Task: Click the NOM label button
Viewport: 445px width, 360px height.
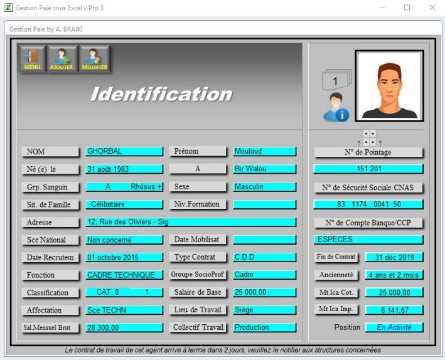Action: point(51,152)
